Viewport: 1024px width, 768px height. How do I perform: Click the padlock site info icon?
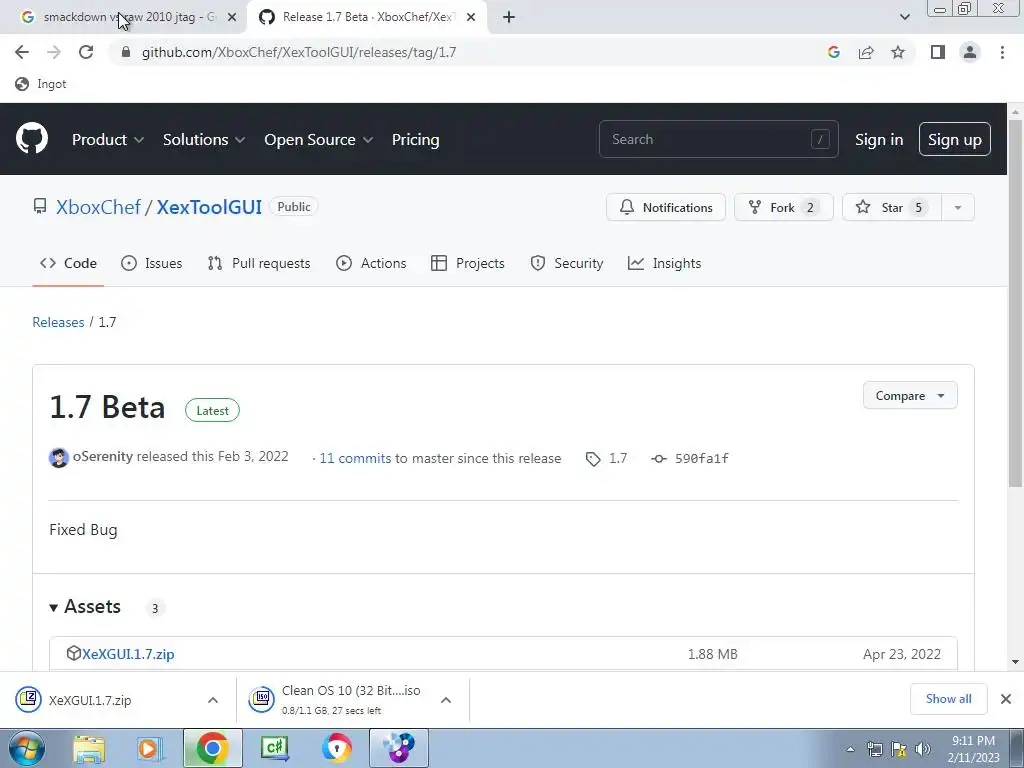coord(126,52)
